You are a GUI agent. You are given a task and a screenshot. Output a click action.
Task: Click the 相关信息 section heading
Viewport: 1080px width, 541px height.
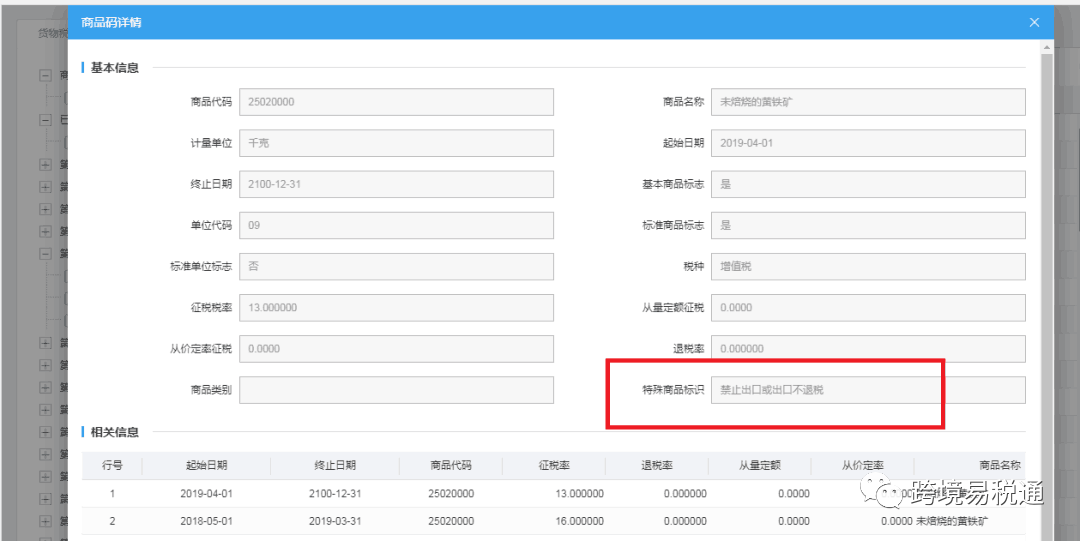114,432
